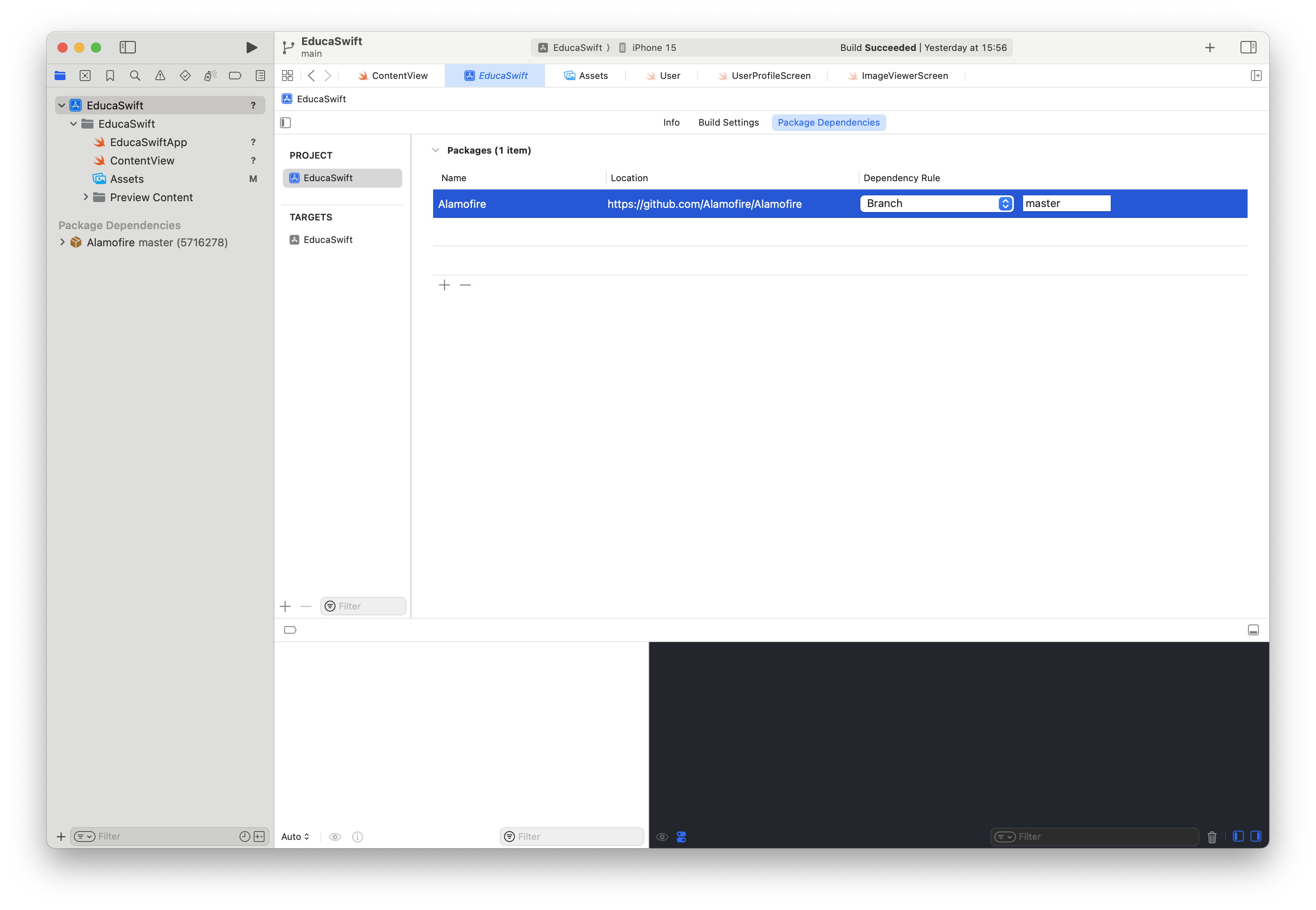Open the EducaSwiftApp swift file
The width and height of the screenshot is (1316, 910).
point(148,142)
